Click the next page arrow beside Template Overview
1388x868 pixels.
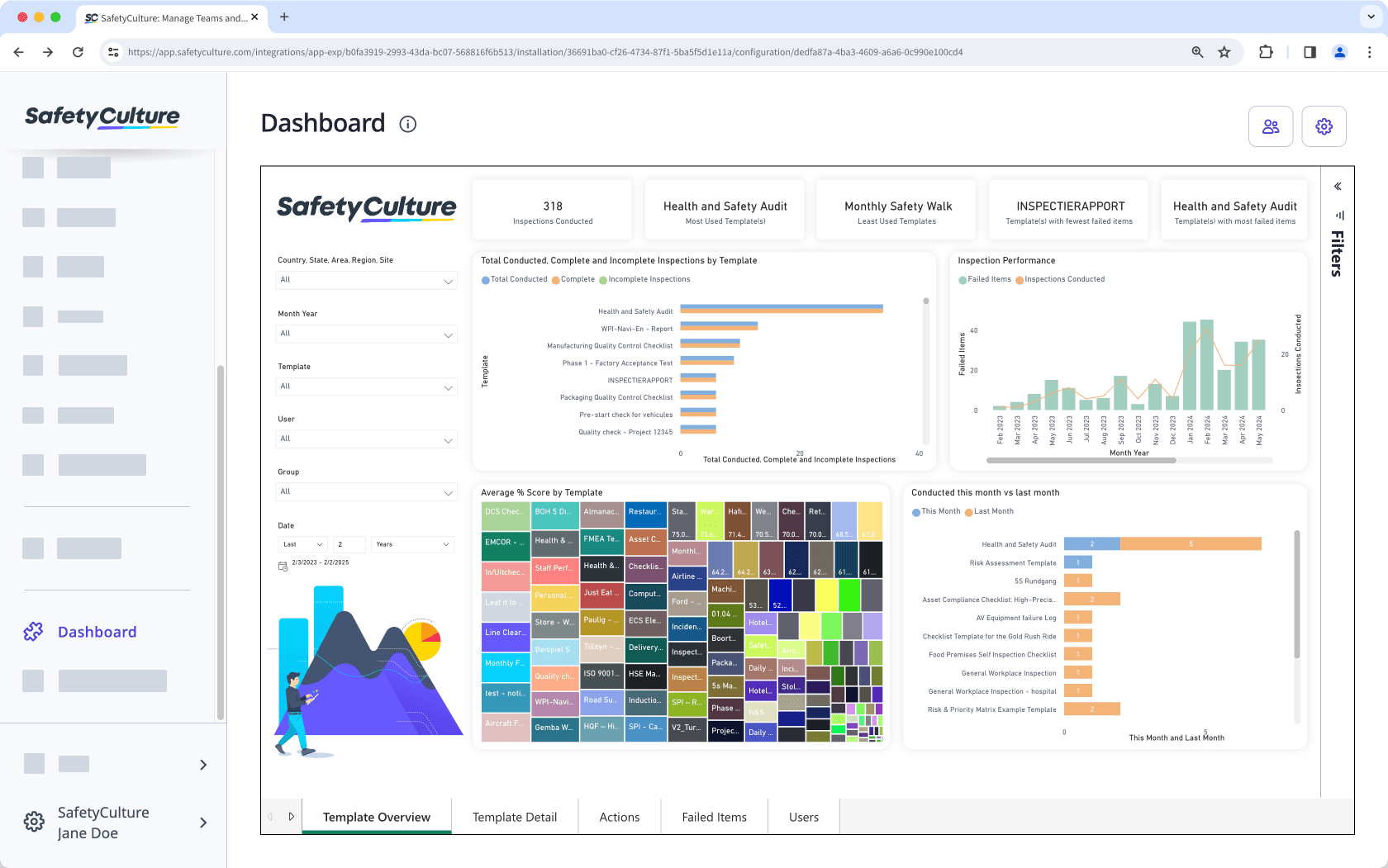292,816
